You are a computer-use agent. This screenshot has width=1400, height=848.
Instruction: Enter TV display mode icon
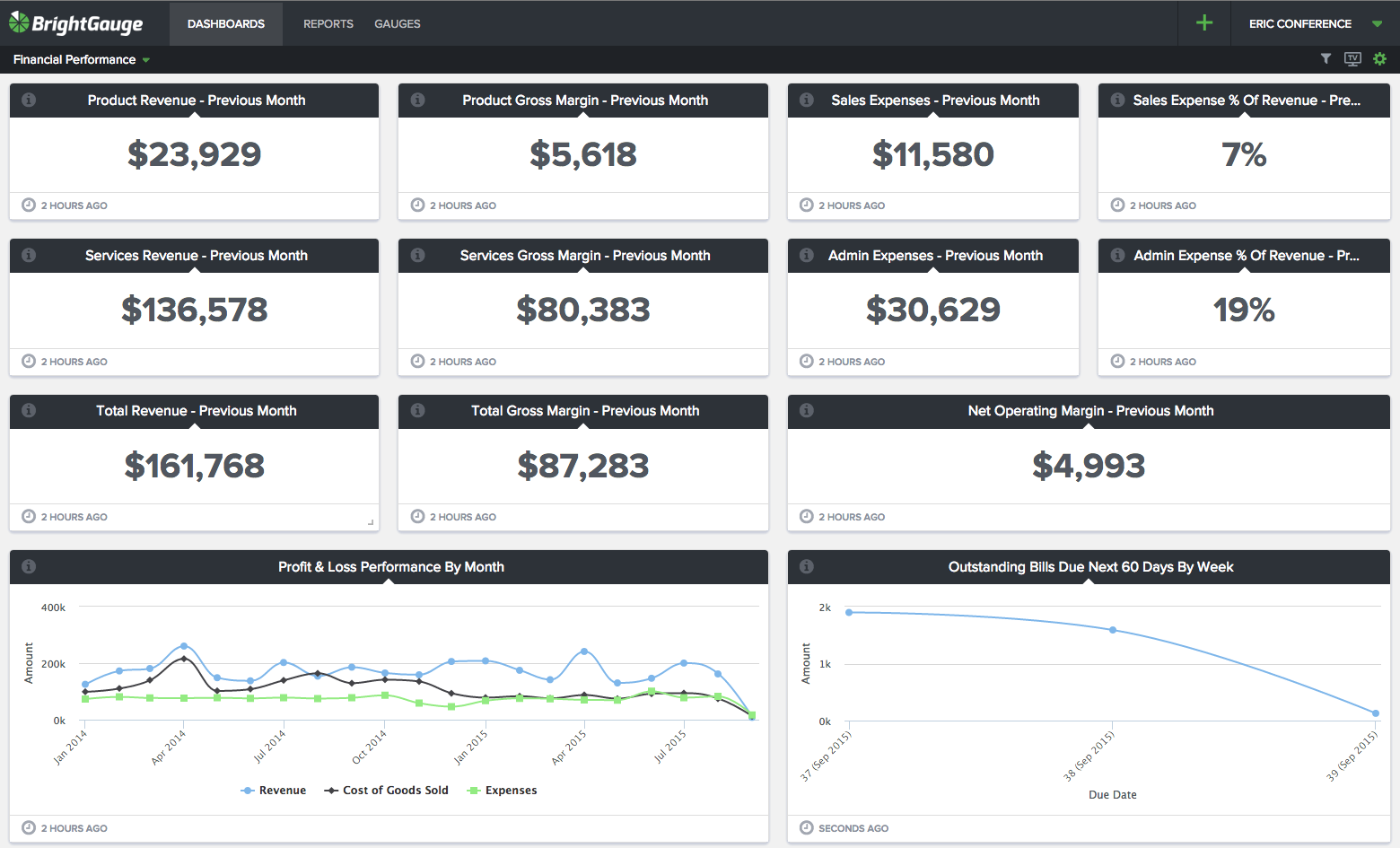[1352, 59]
